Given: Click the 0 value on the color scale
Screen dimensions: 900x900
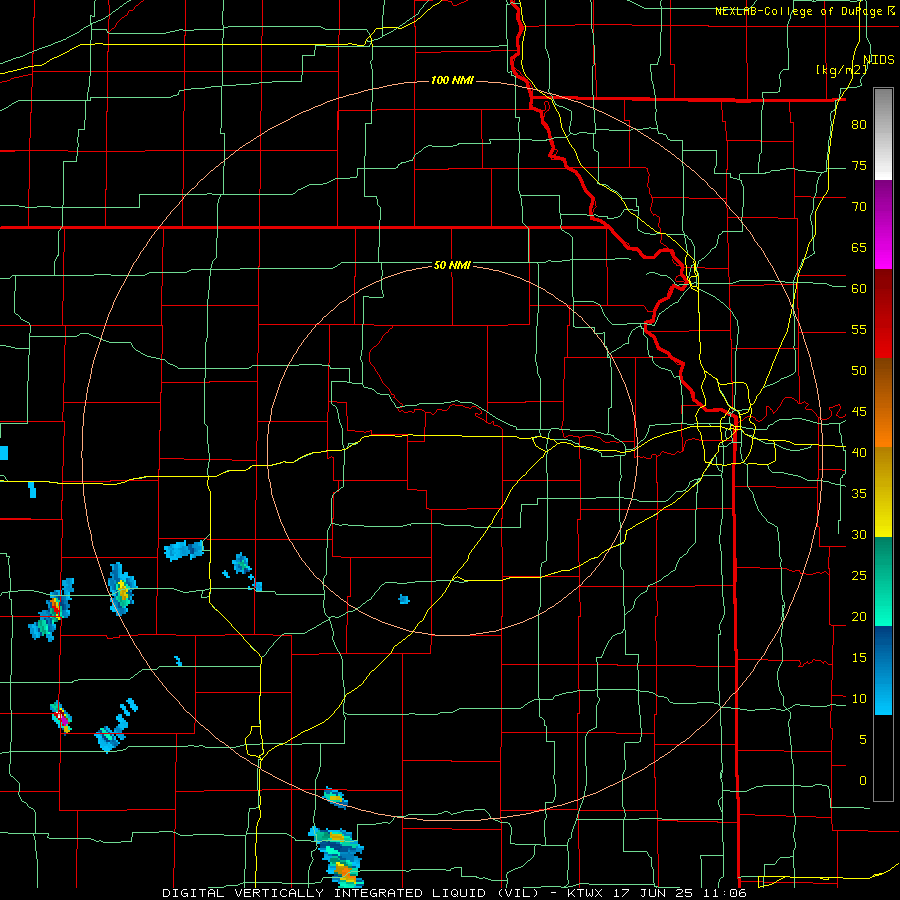Looking at the screenshot, I should tap(862, 781).
